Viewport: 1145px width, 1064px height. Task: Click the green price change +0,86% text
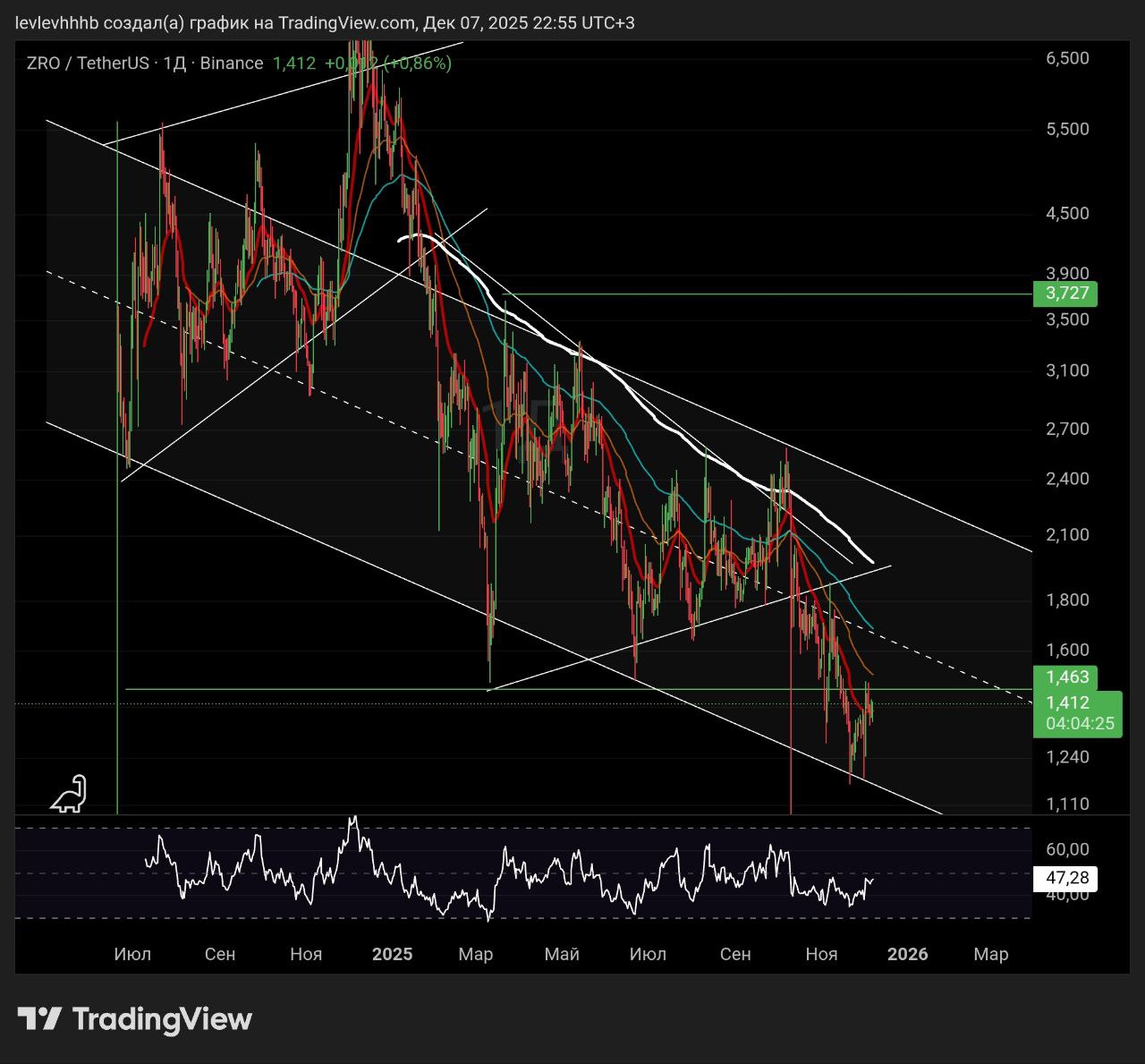pyautogui.click(x=418, y=64)
